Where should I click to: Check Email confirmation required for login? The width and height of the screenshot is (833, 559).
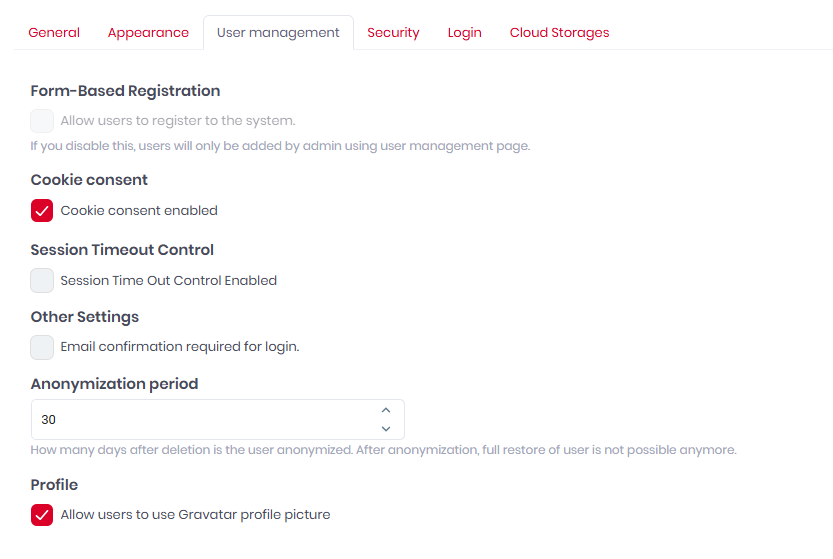[x=42, y=347]
